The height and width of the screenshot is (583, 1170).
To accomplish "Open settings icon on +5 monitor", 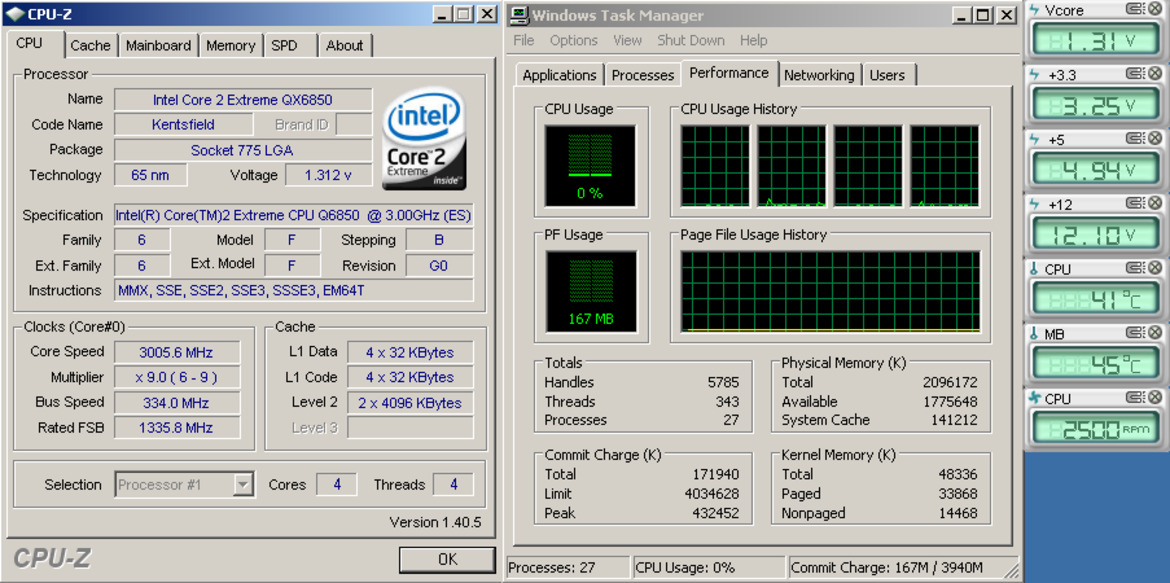I will [x=1134, y=139].
